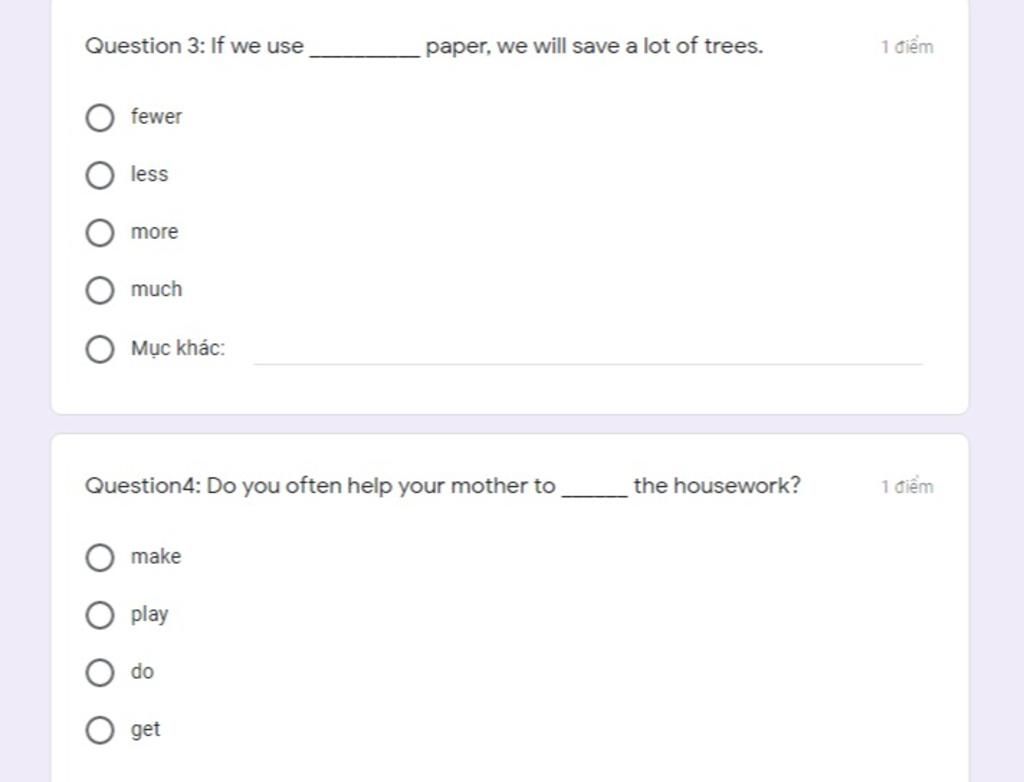Click the Question4 housework title text
Viewport: 1024px width, 782px height.
click(443, 486)
